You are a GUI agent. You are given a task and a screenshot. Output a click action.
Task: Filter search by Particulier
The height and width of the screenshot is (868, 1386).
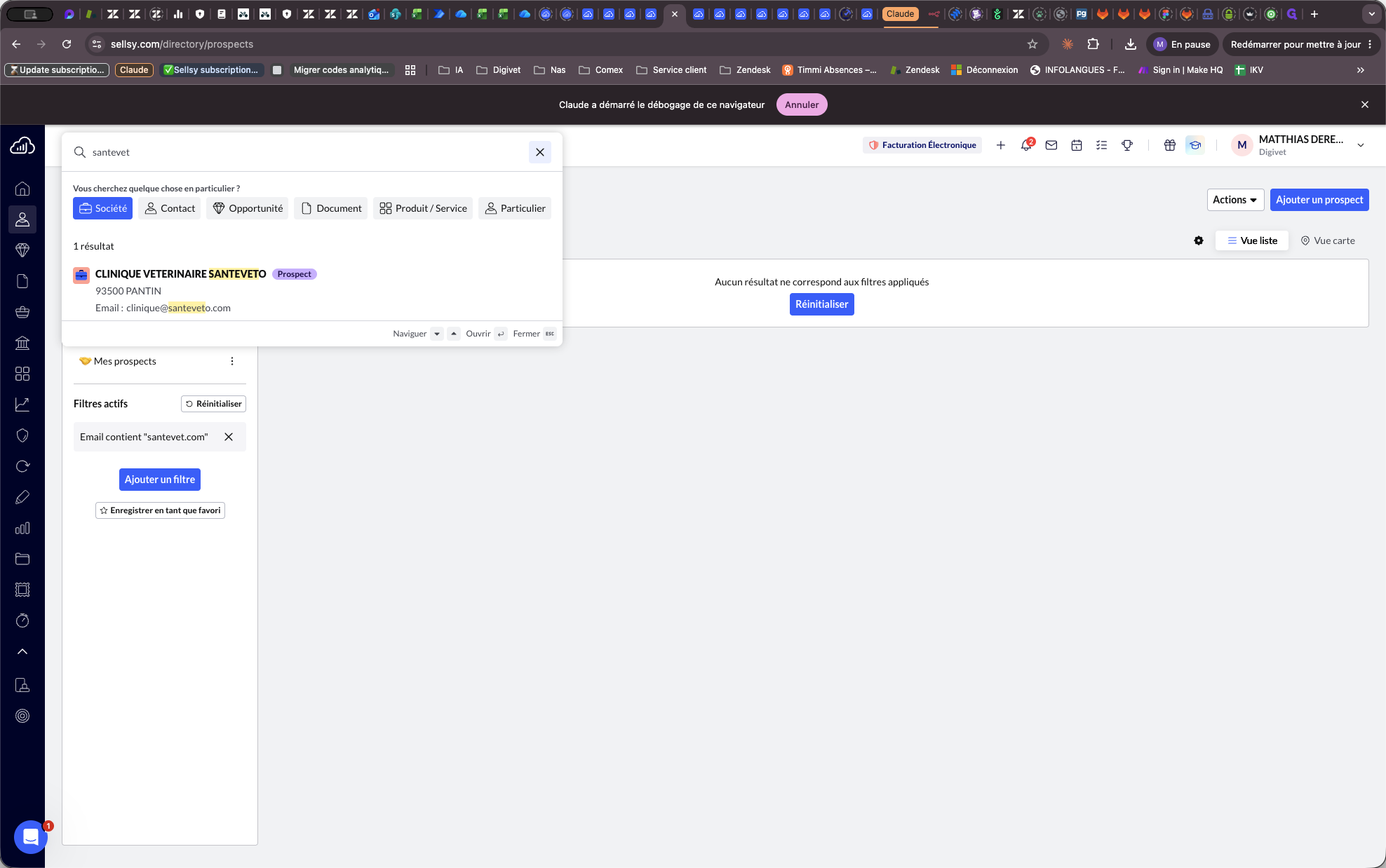(515, 208)
